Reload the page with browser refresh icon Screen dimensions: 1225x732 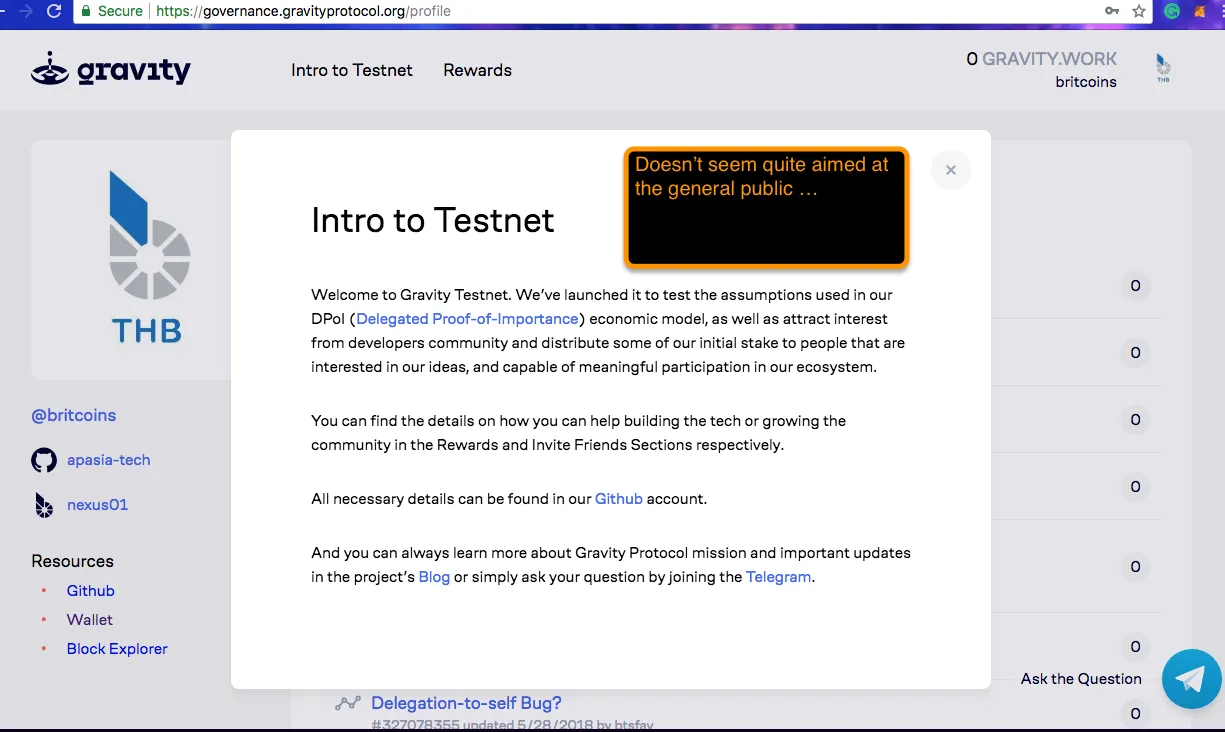pyautogui.click(x=54, y=11)
